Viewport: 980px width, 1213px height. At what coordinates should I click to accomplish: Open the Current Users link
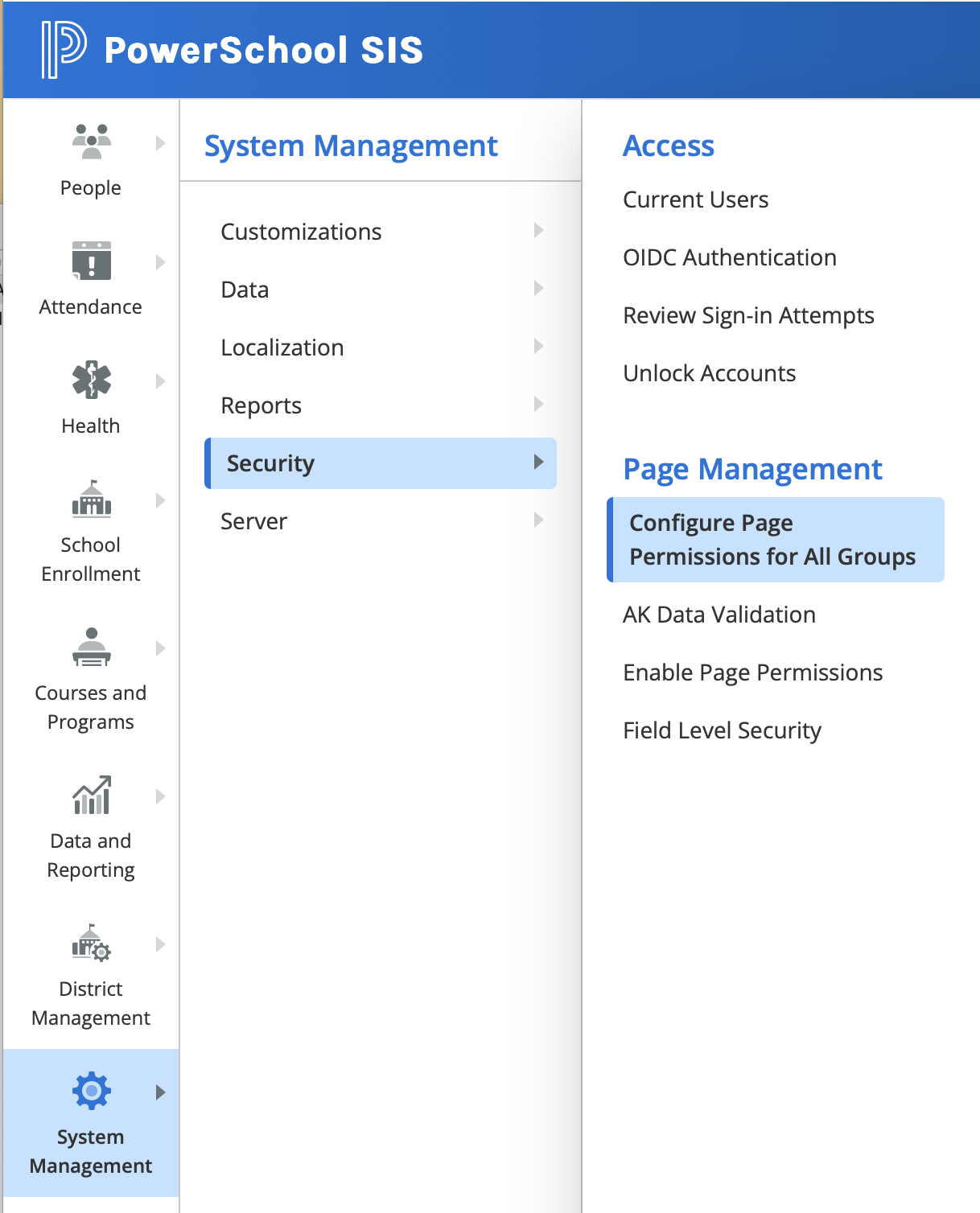pos(696,199)
